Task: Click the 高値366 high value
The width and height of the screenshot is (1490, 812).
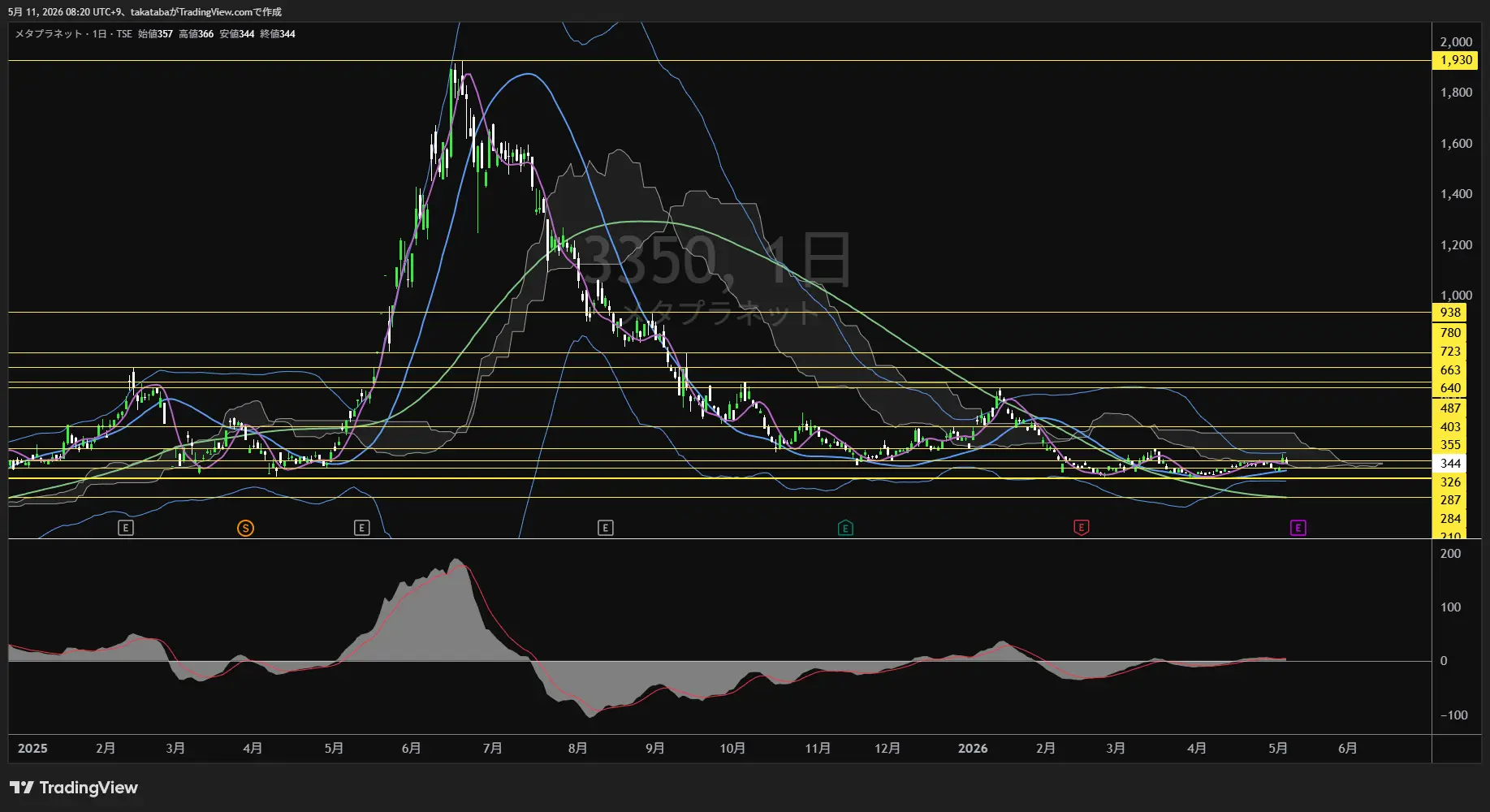Action: tap(196, 34)
